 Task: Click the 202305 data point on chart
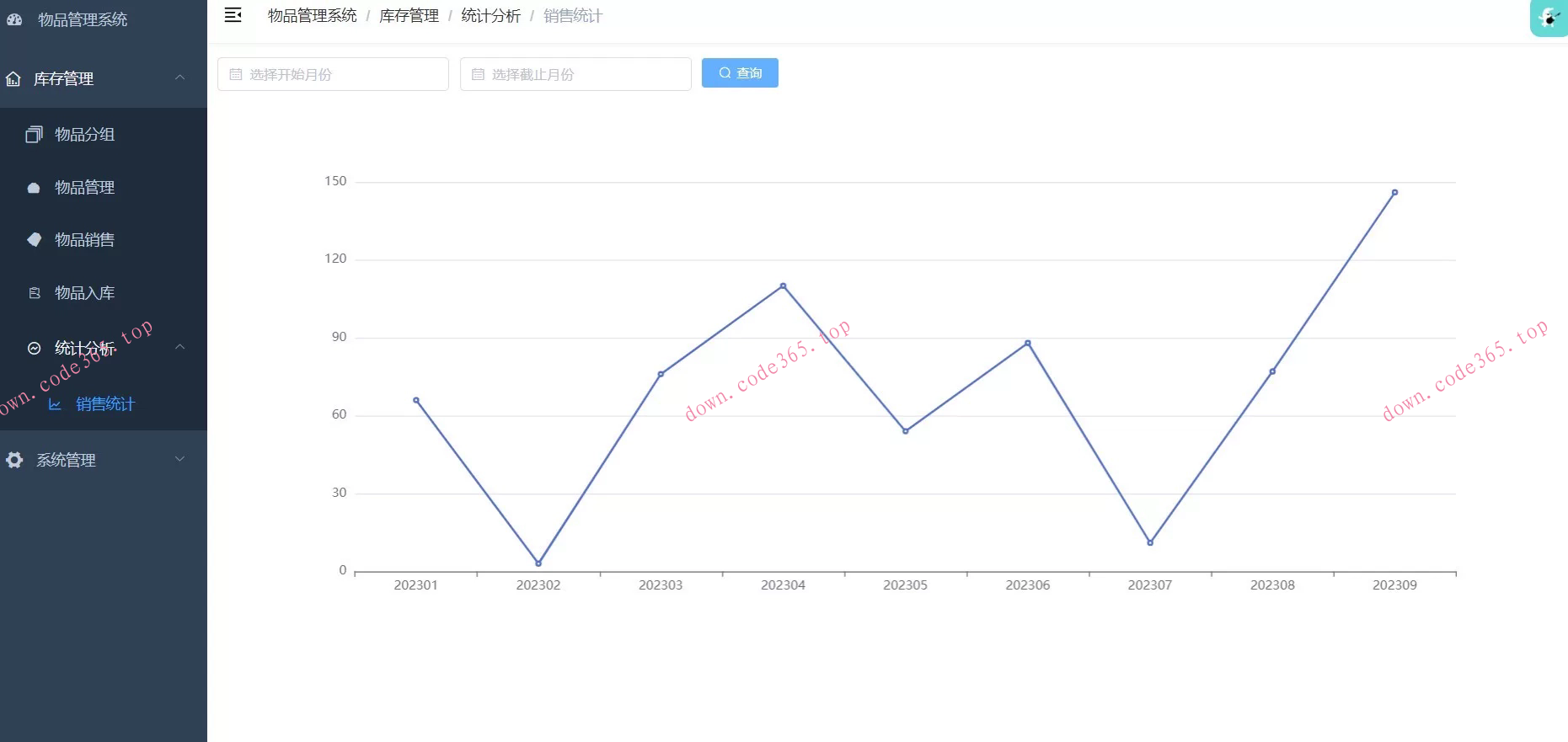point(906,431)
